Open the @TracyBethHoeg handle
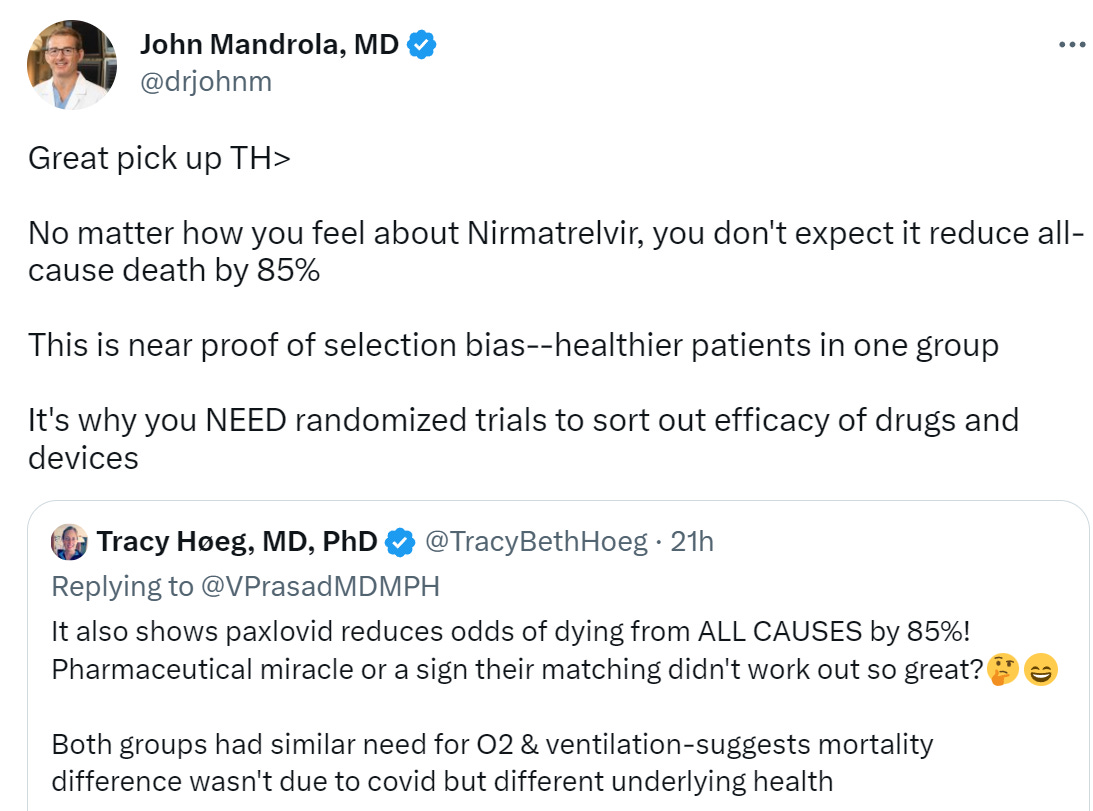 coord(536,542)
